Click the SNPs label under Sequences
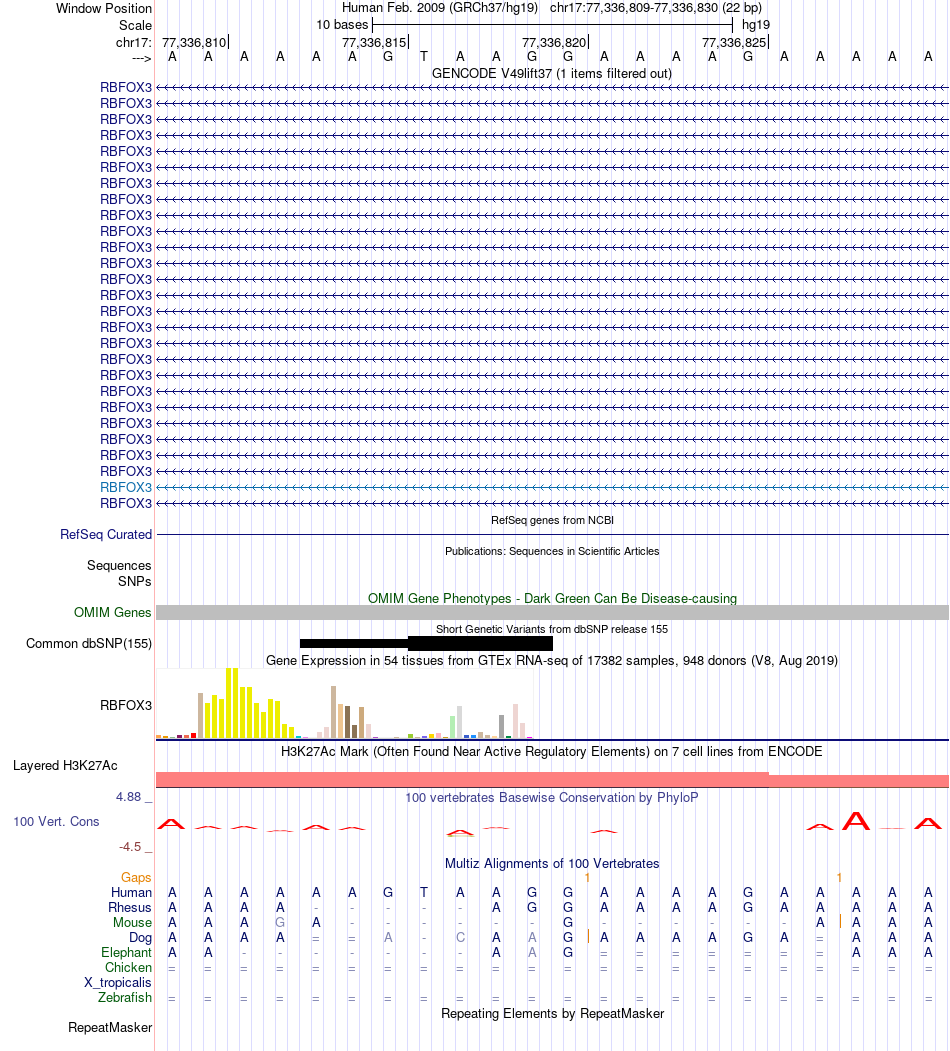The image size is (950, 1051). (135, 581)
